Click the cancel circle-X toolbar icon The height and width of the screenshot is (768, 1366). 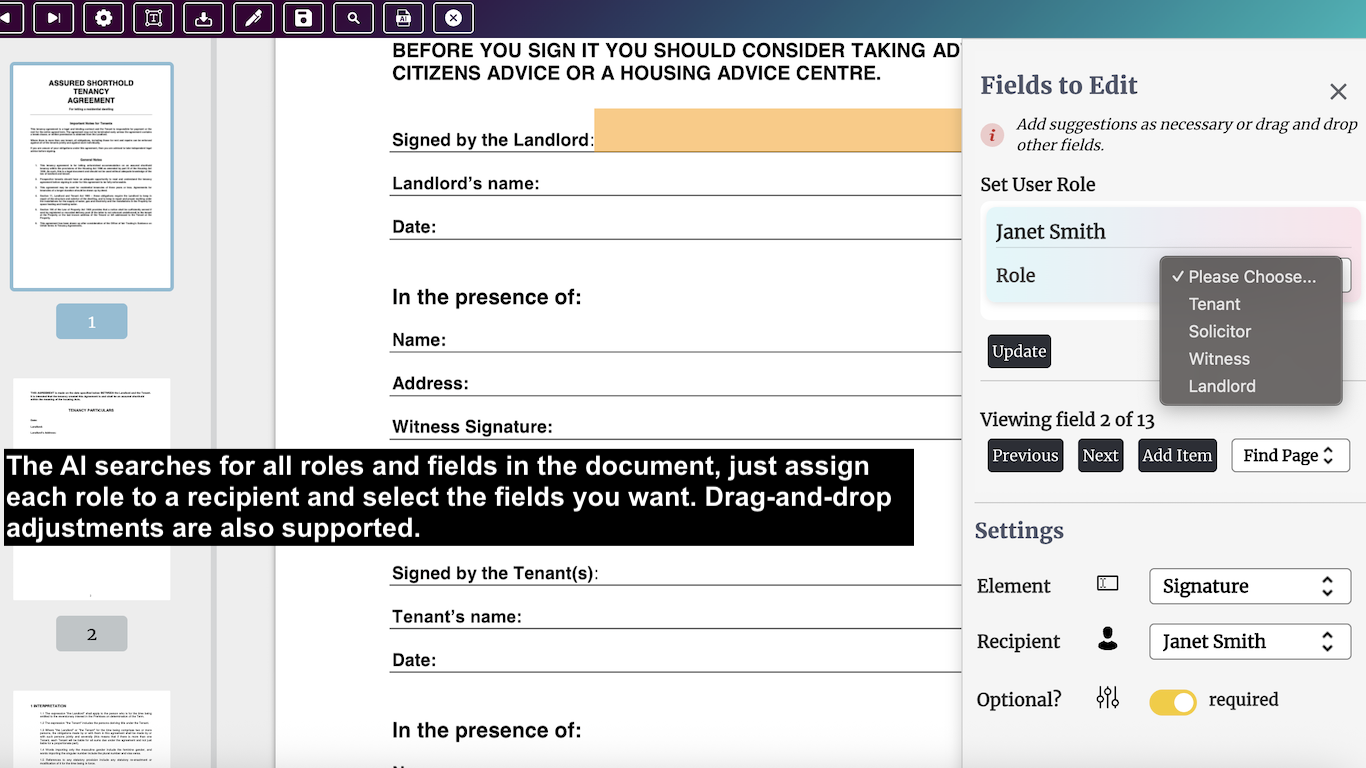coord(453,18)
